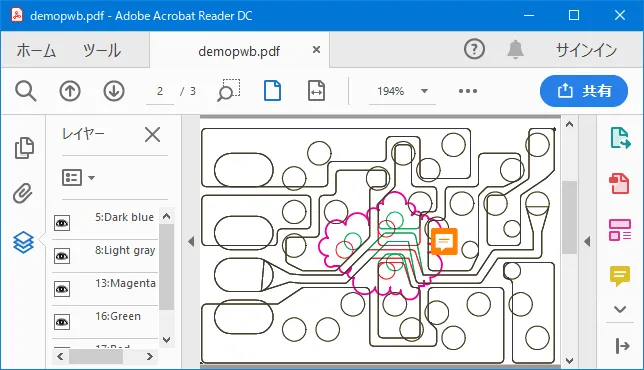Click the 共有 share button
644x370 pixels.
[584, 91]
